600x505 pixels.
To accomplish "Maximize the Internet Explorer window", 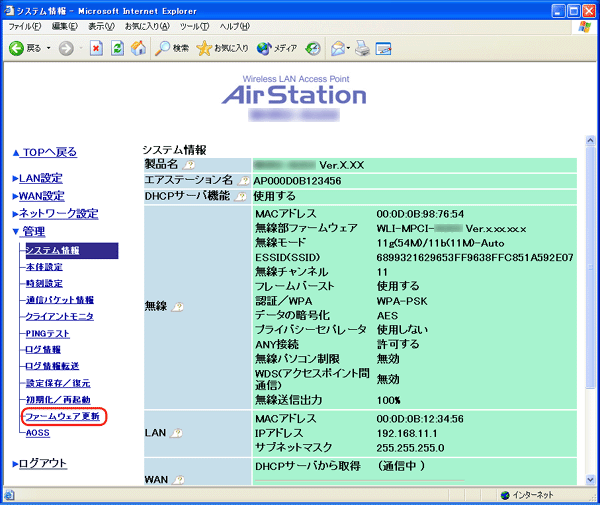I will click(573, 11).
